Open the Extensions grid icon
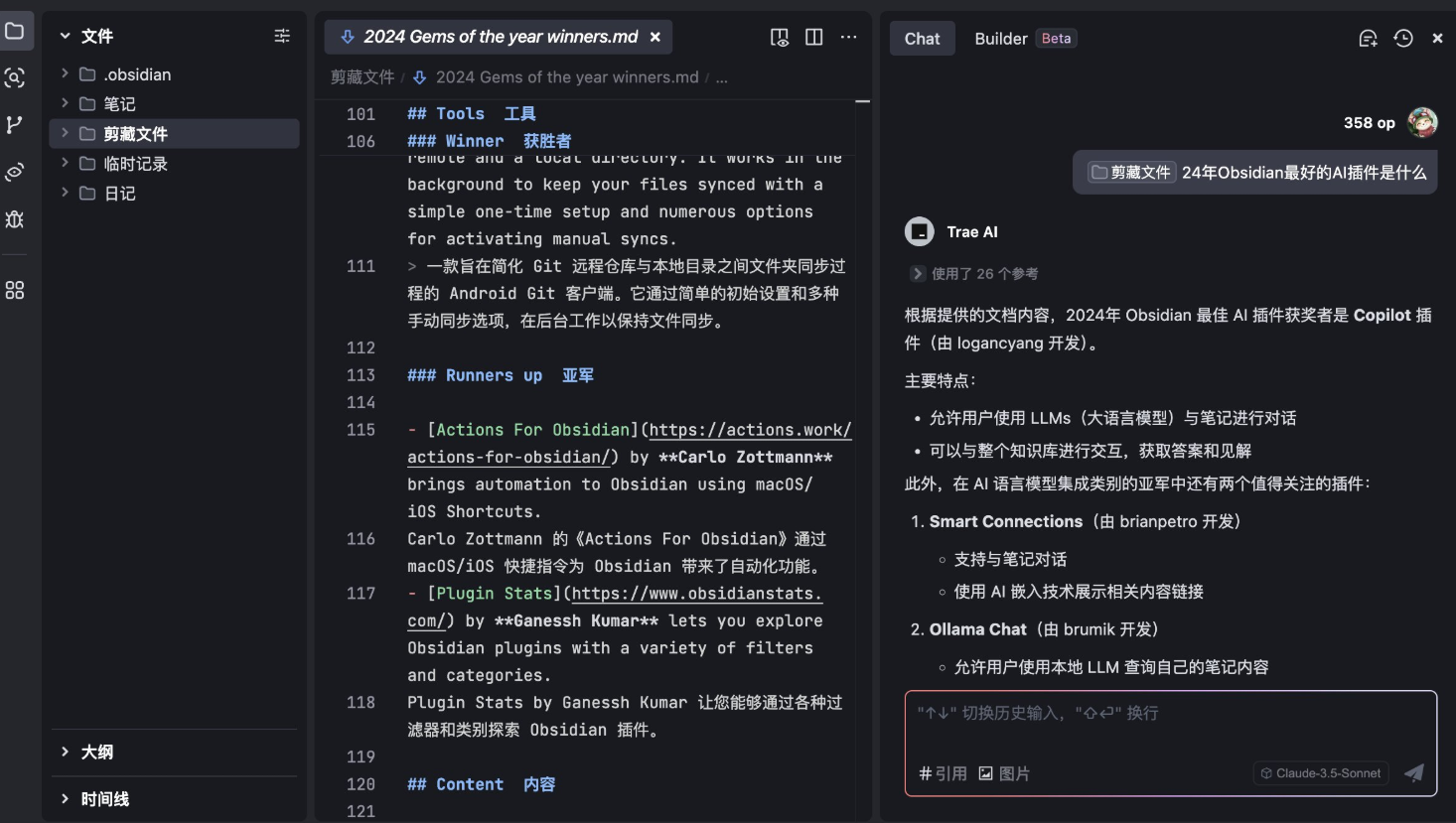The image size is (1456, 823). [15, 290]
